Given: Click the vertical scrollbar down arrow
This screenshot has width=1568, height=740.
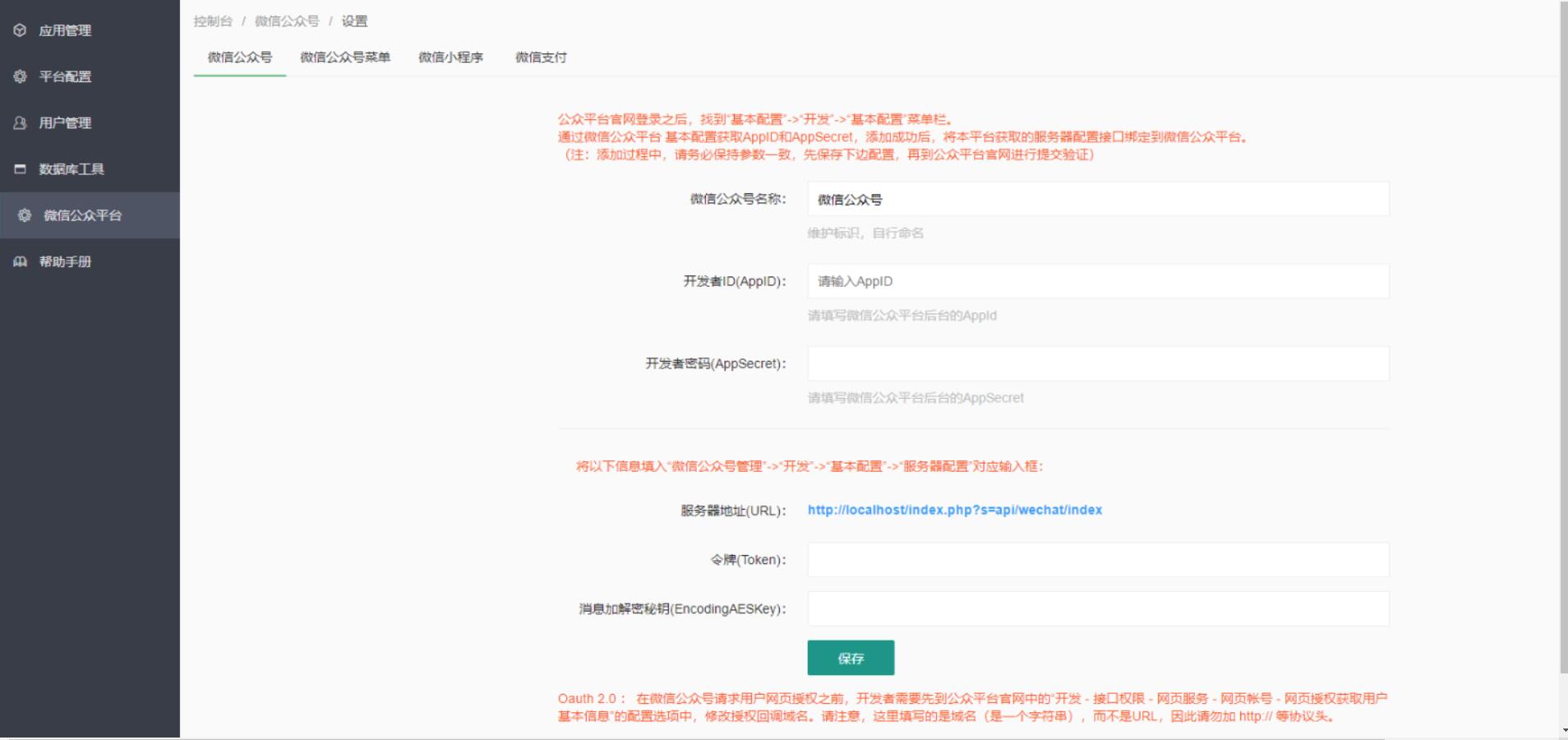Looking at the screenshot, I should point(1562,730).
